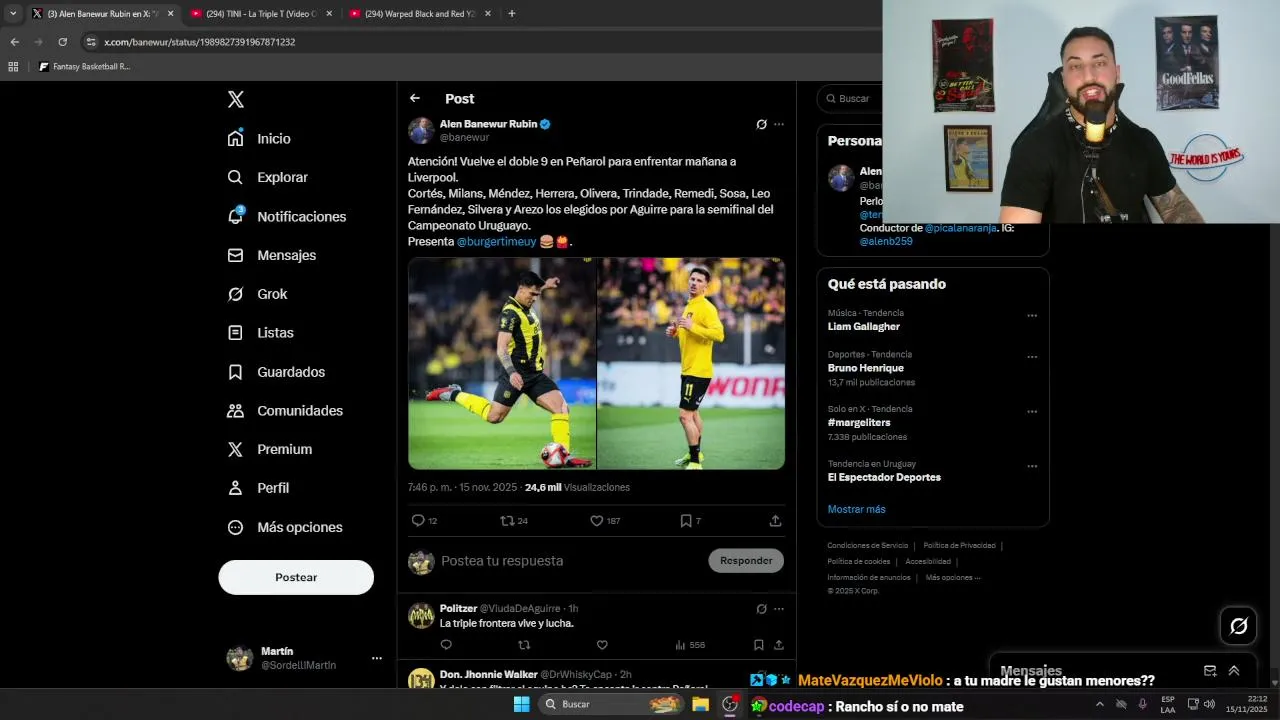Repost Politzer's comment

click(524, 645)
